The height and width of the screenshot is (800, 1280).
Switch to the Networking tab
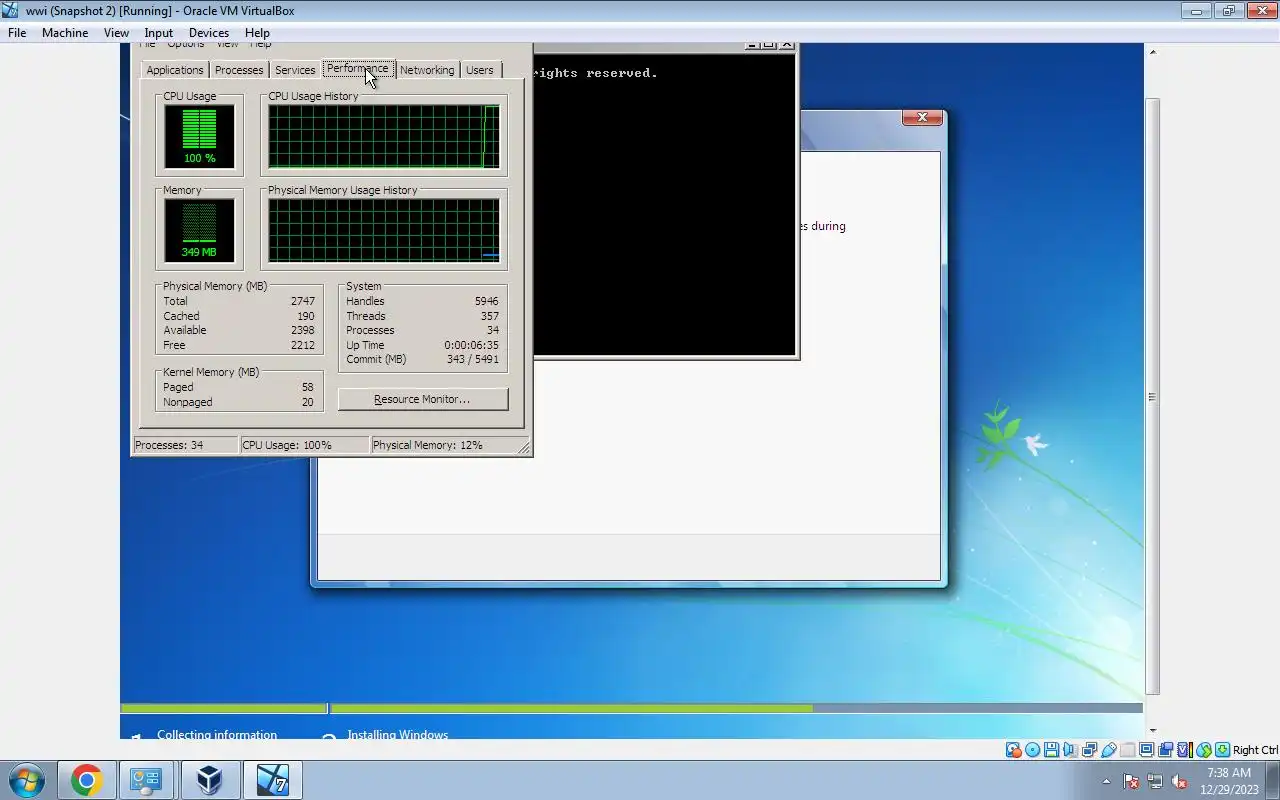(427, 70)
